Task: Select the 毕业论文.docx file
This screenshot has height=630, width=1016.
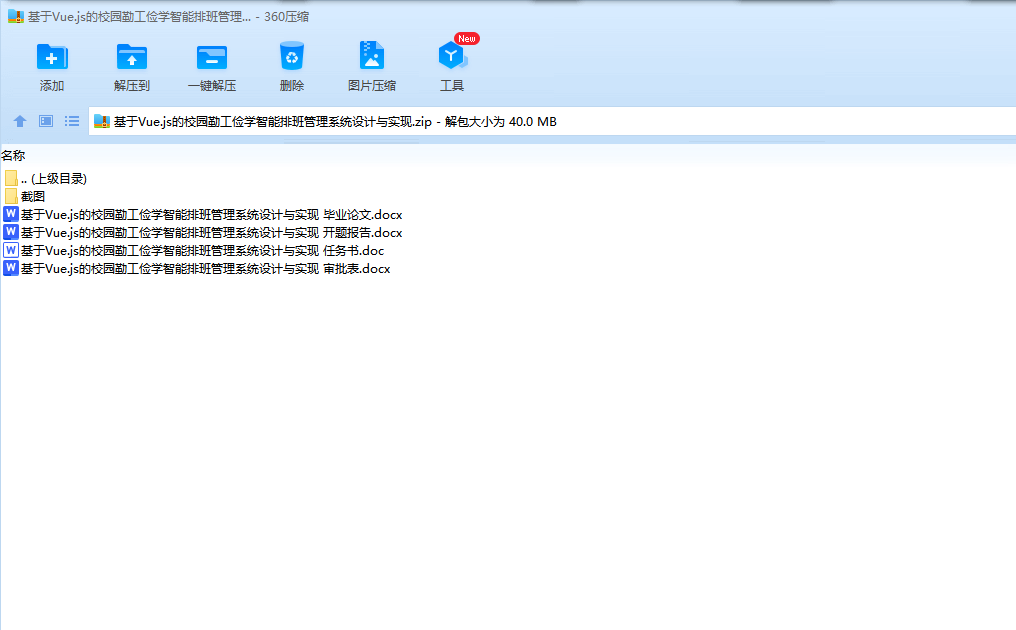Action: click(x=203, y=215)
